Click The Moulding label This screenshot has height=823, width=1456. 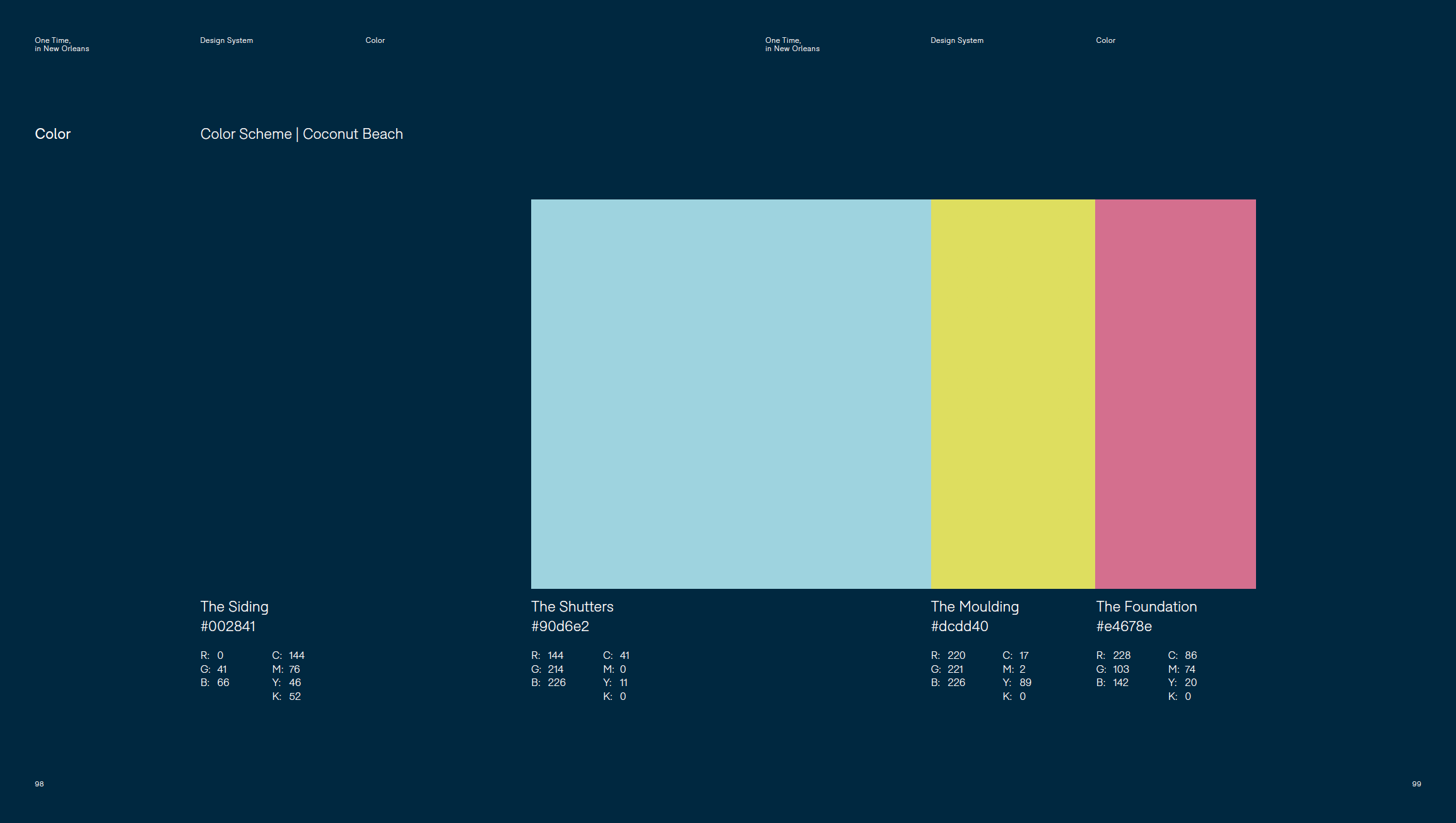click(x=975, y=607)
